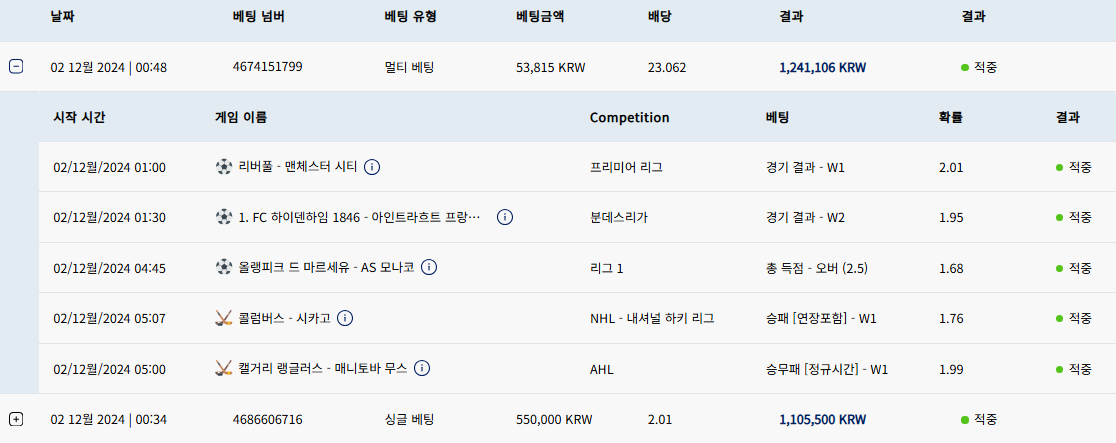The image size is (1116, 443).
Task: Click soccer ball icon beside 올랭피크 드 마르세유
Action: 223,268
